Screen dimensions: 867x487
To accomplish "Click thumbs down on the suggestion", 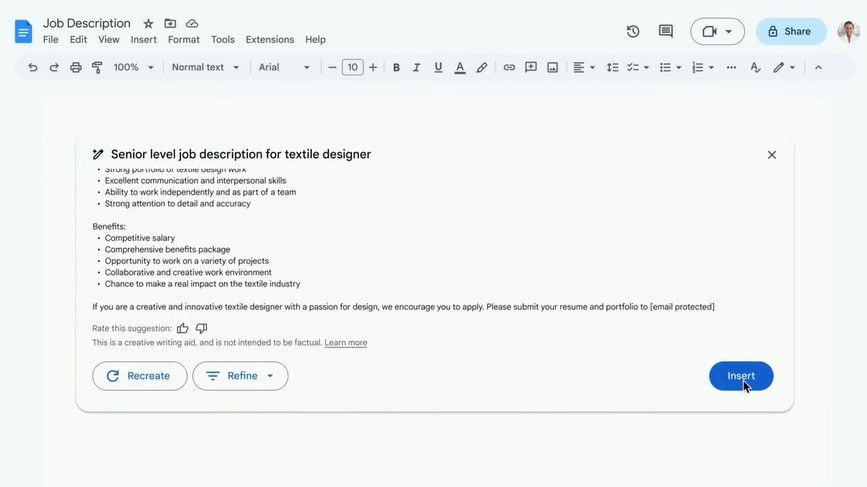I will pyautogui.click(x=202, y=328).
